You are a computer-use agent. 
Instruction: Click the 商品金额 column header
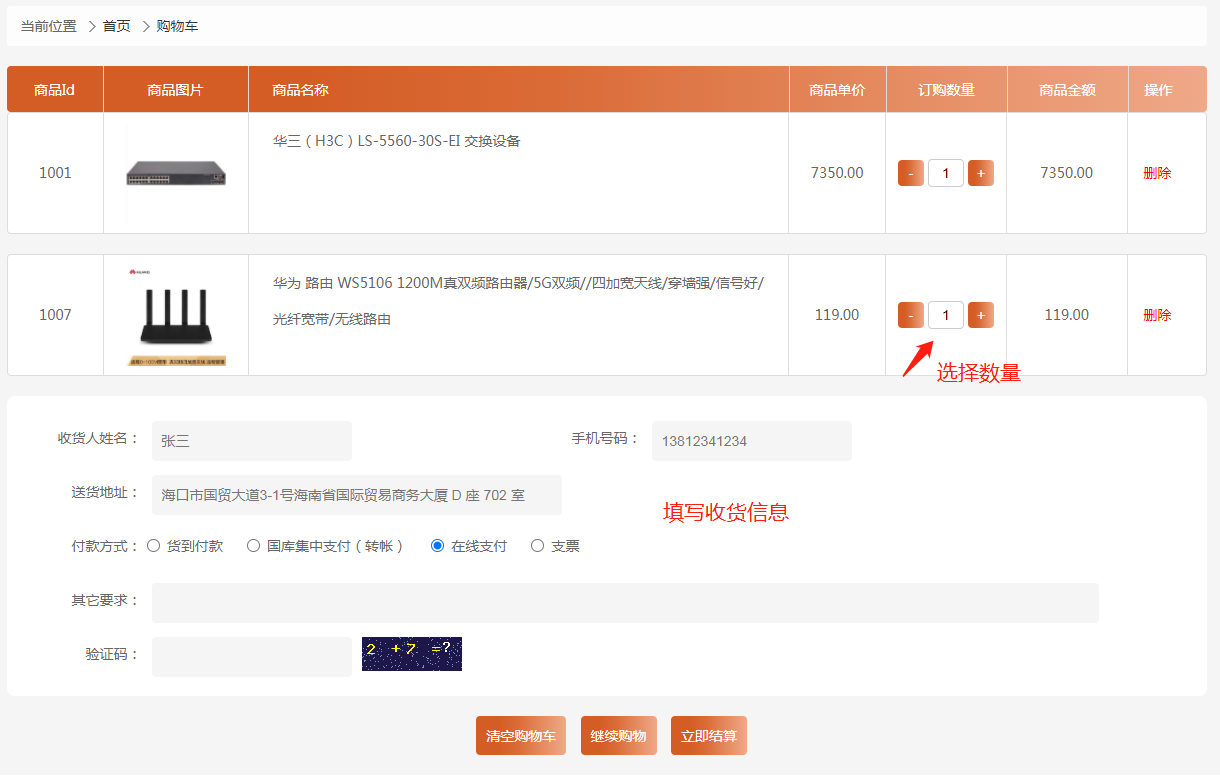pos(1067,90)
